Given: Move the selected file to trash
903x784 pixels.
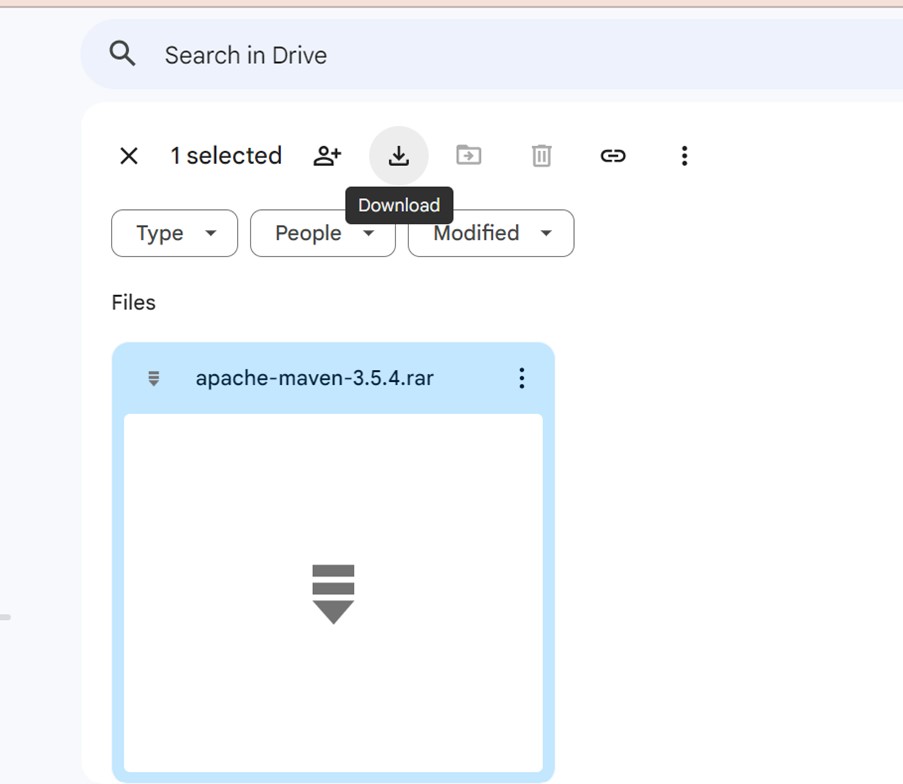Looking at the screenshot, I should click(x=541, y=155).
